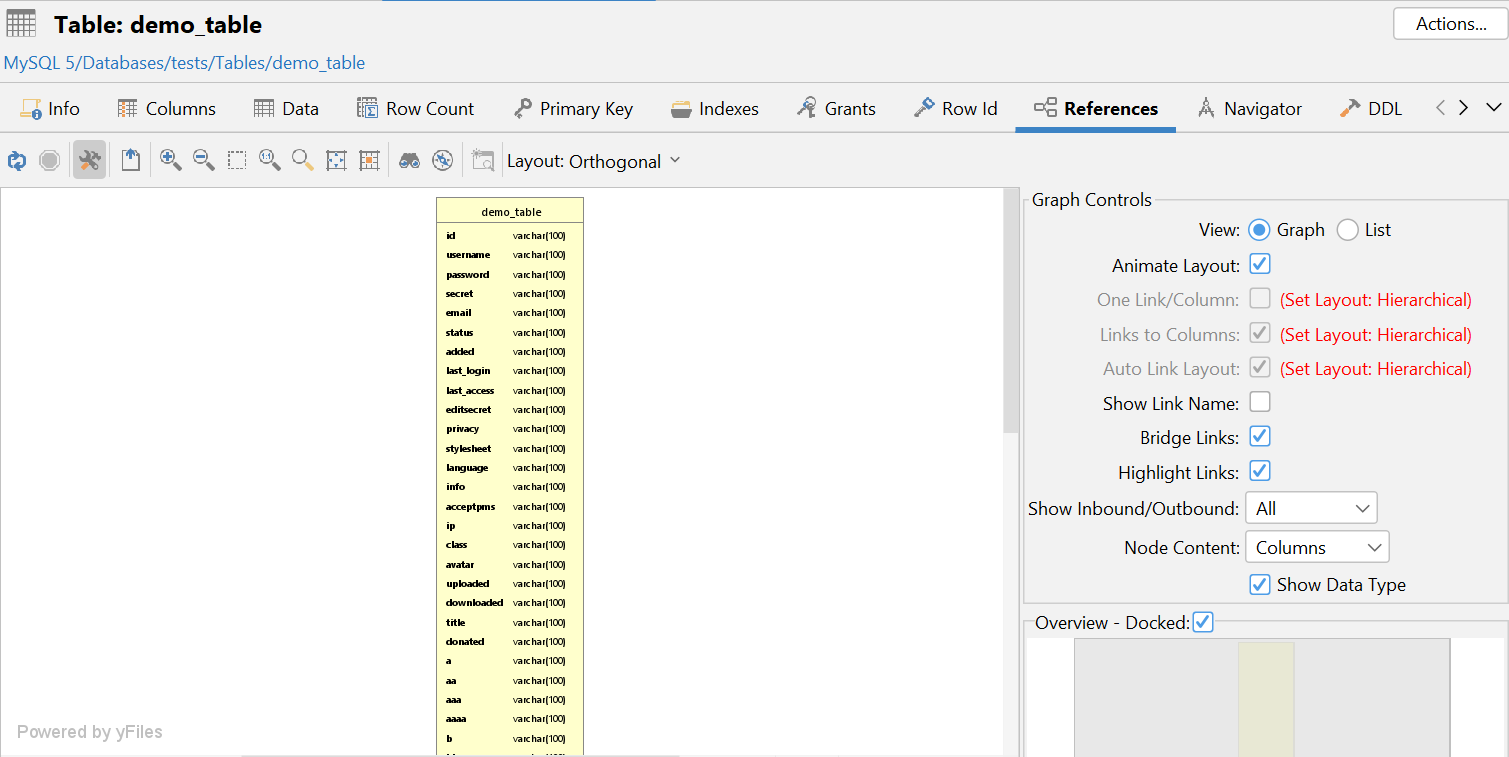
Task: Select the List view radio button
Action: tap(1347, 230)
